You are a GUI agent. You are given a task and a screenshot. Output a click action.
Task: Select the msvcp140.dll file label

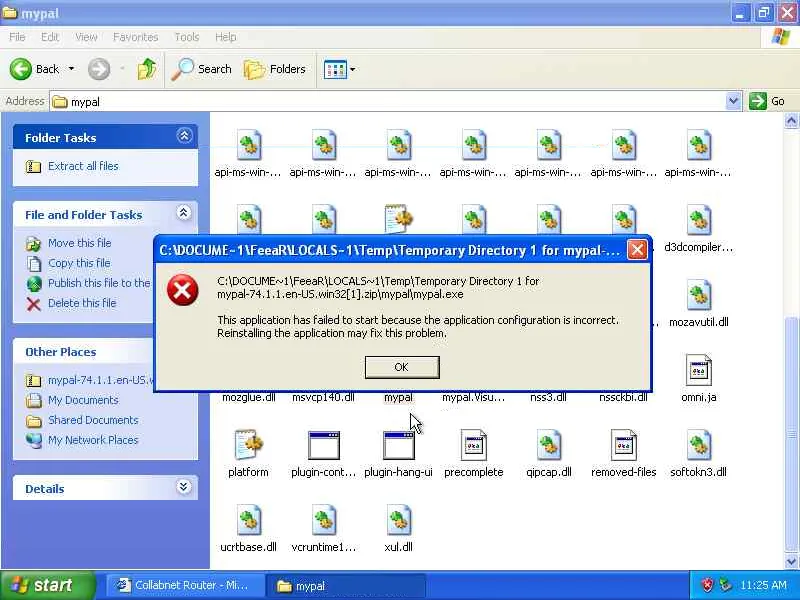point(323,397)
